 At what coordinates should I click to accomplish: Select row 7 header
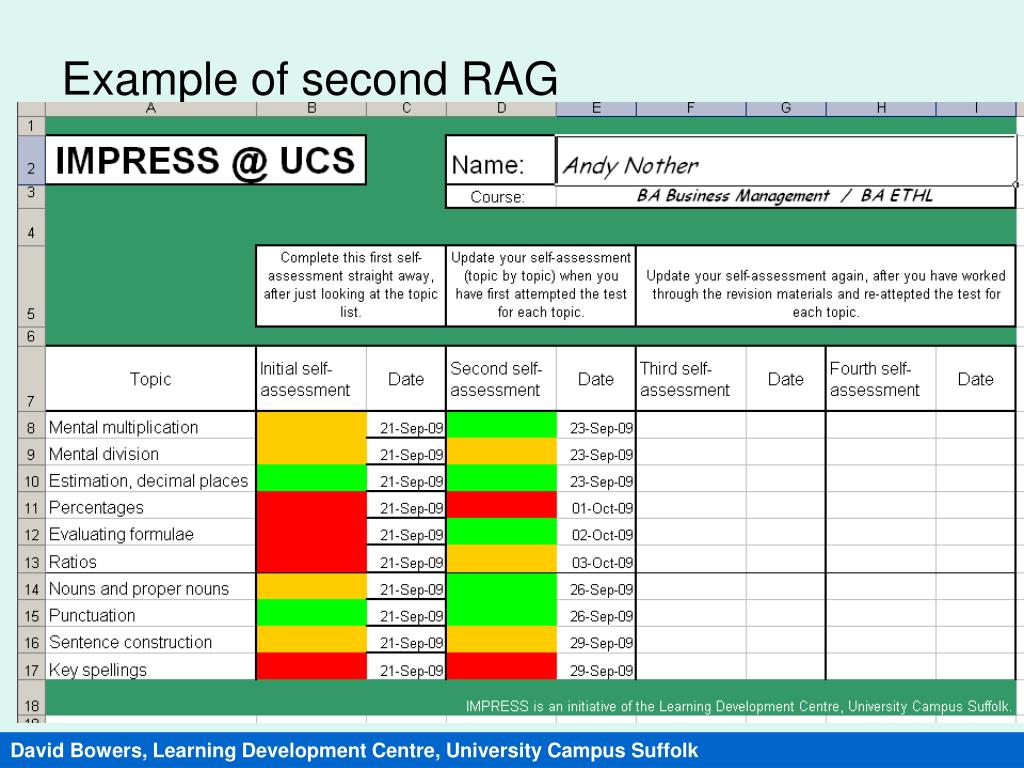tap(31, 378)
